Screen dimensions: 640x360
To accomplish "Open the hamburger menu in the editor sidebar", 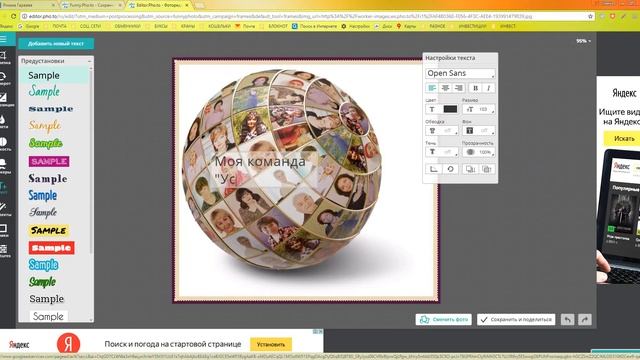I will (x=4, y=39).
